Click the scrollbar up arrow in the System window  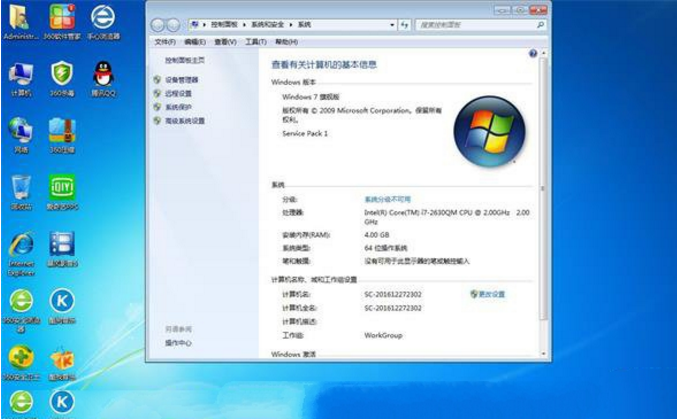click(x=544, y=53)
